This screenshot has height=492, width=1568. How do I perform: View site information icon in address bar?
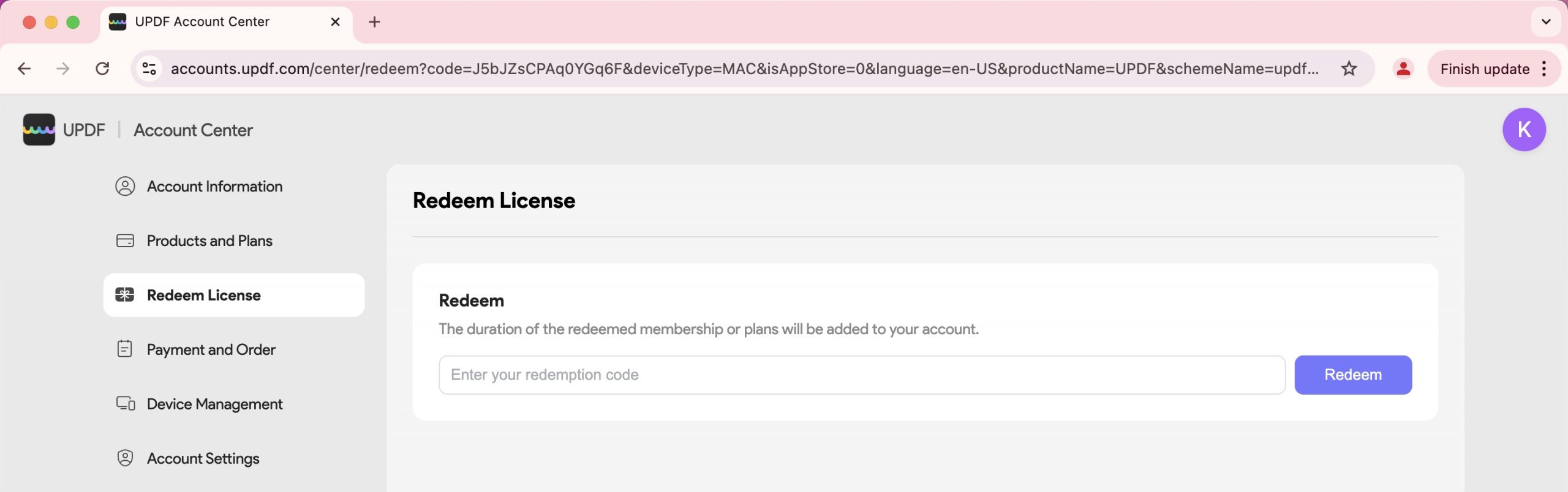coord(149,69)
